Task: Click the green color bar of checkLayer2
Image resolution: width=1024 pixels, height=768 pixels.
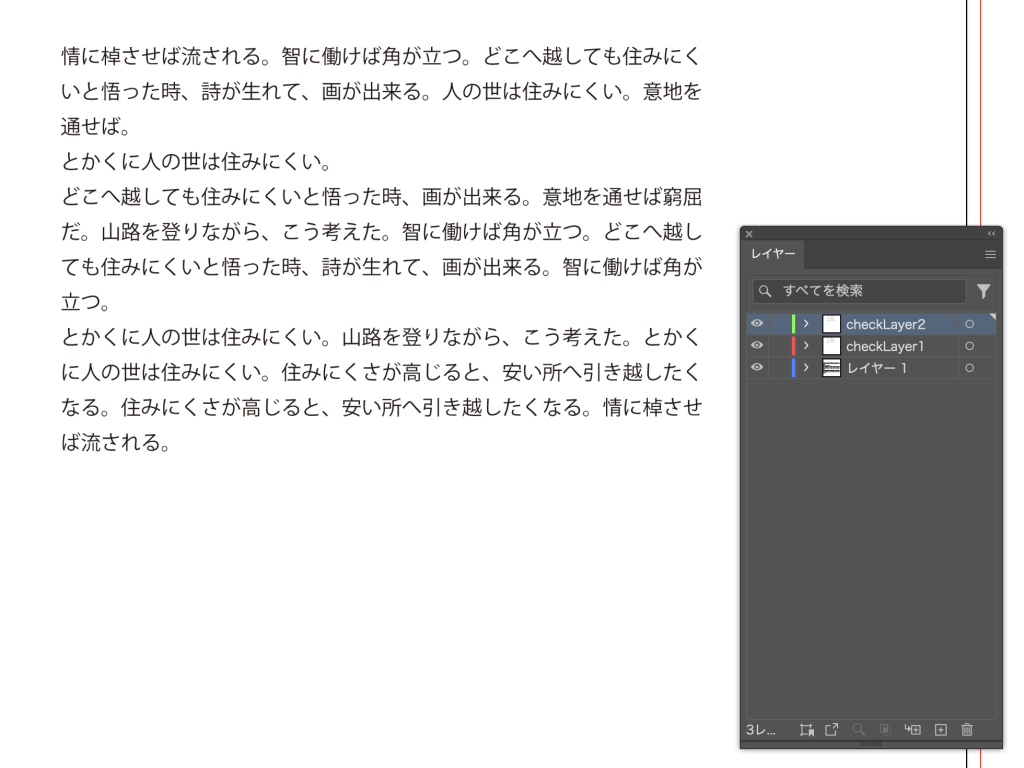Action: coord(793,324)
